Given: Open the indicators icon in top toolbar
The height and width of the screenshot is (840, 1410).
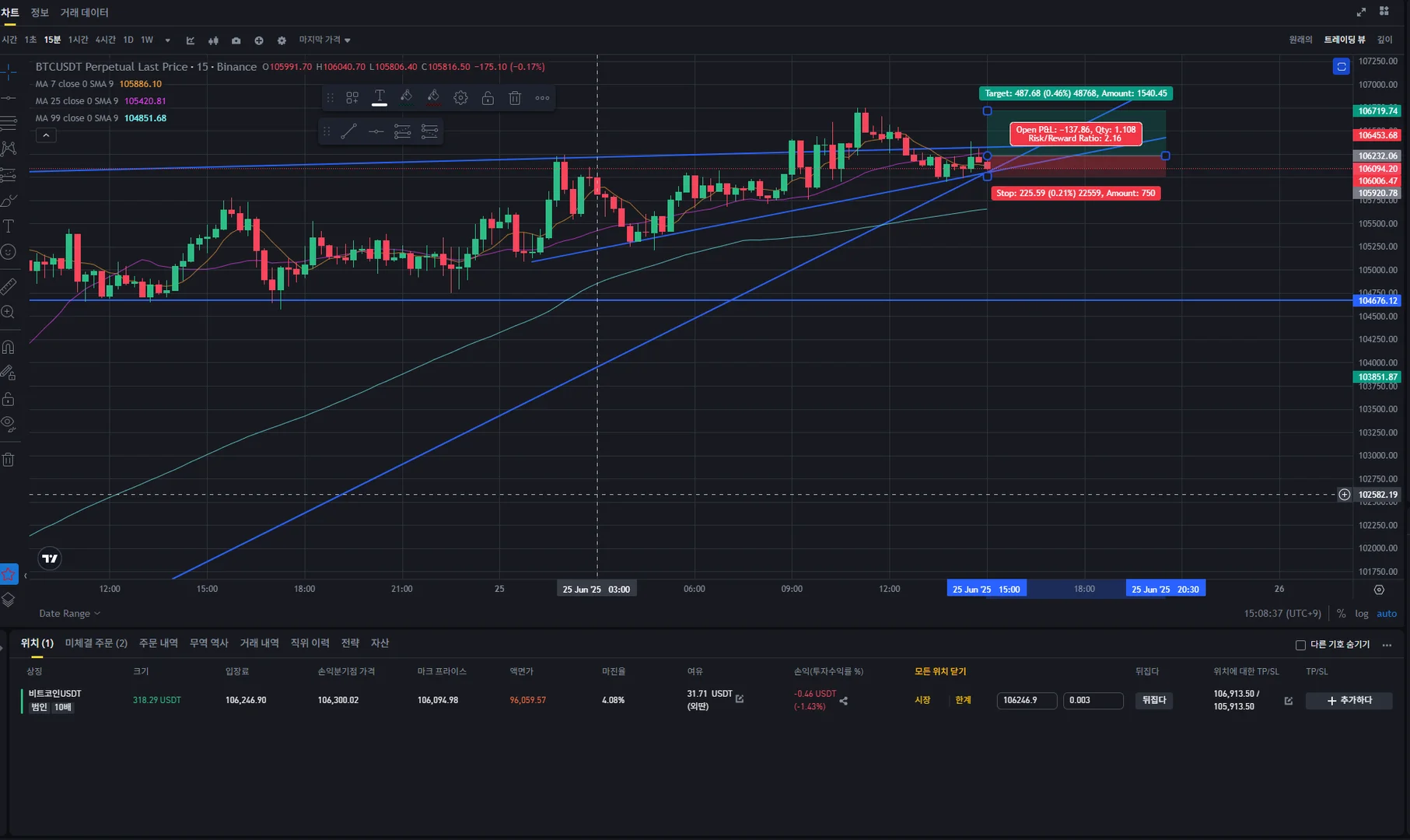Looking at the screenshot, I should point(191,40).
